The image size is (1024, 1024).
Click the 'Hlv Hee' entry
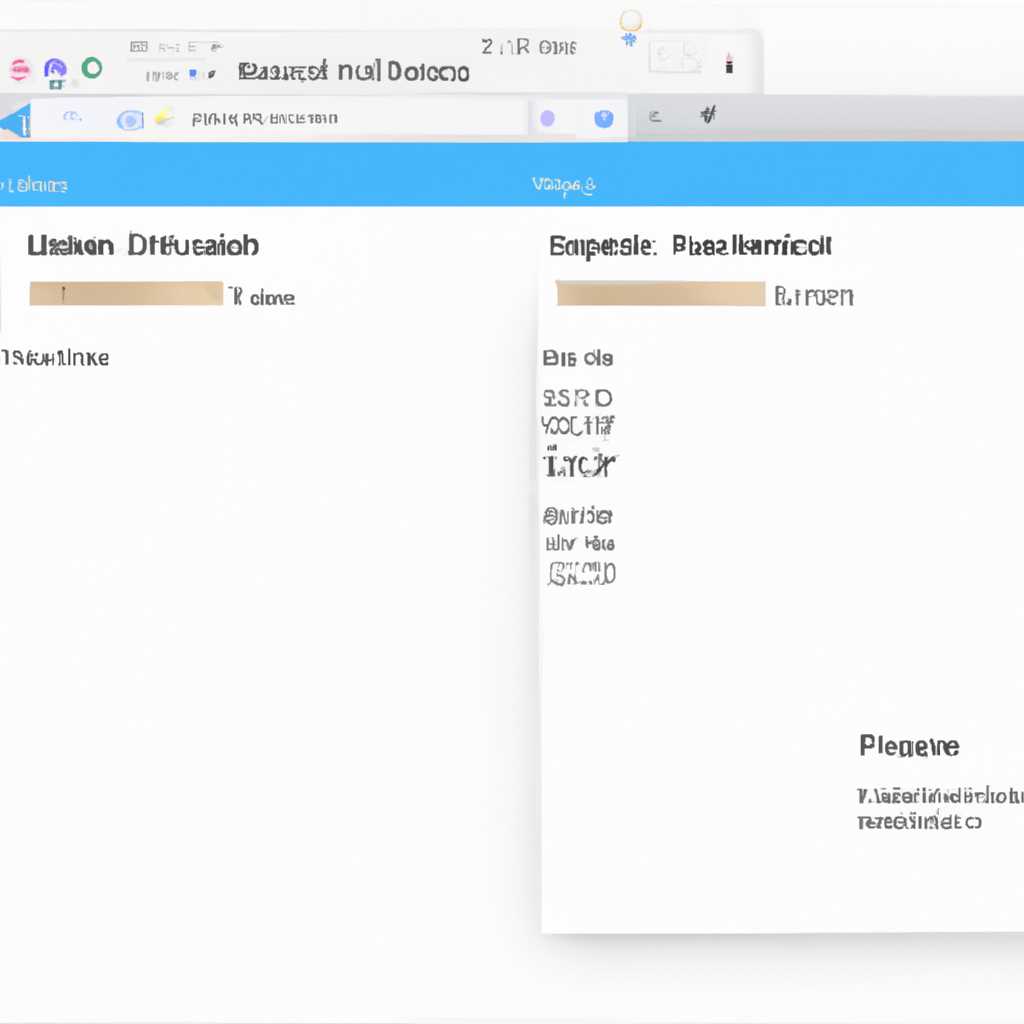[580, 543]
